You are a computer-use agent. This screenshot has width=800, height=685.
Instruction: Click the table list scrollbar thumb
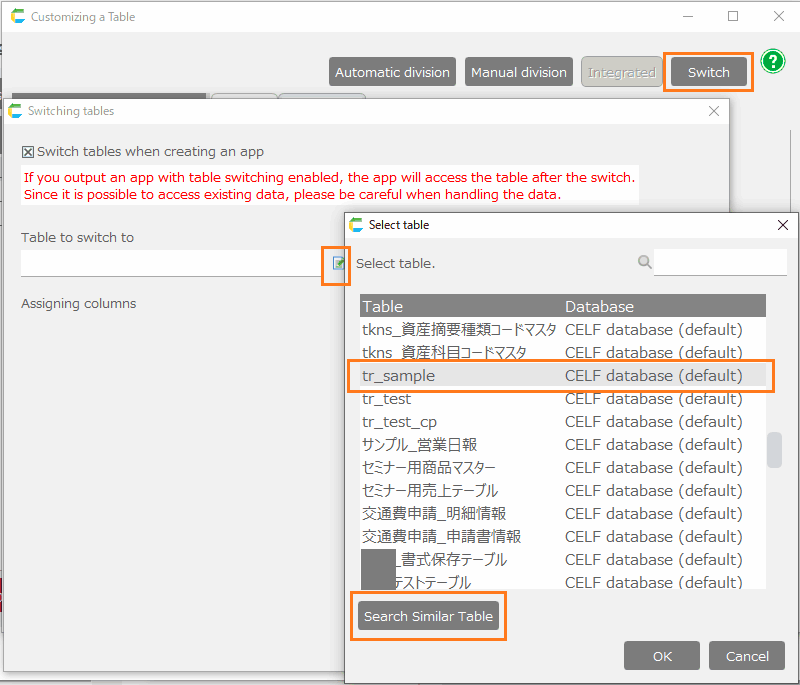coord(774,450)
